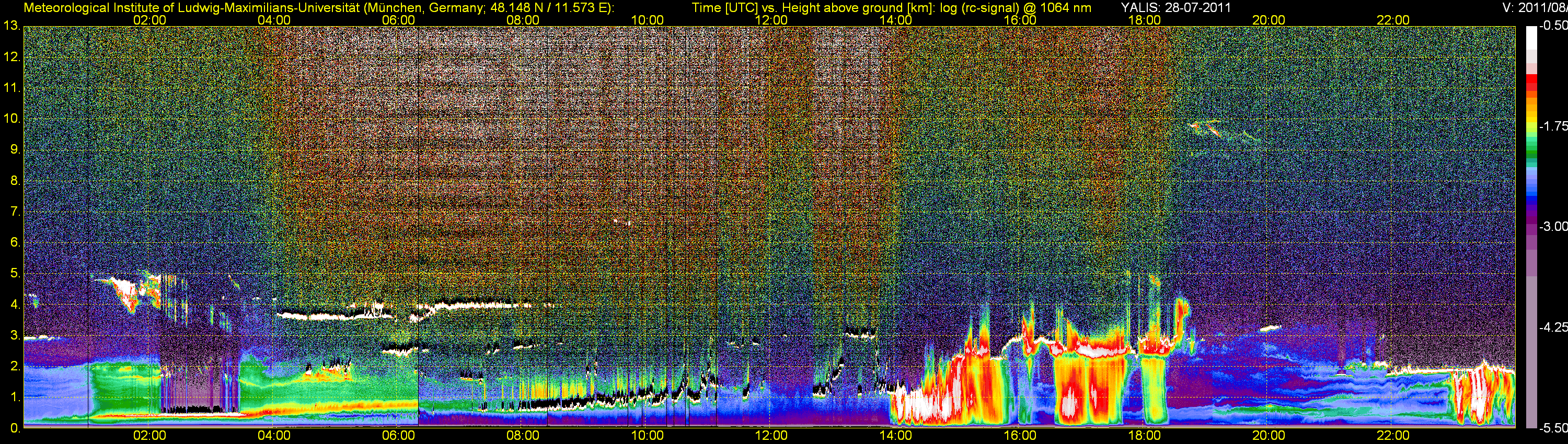Click the 10 km height axis label
Viewport: 1568px width, 444px height.
[x=11, y=119]
